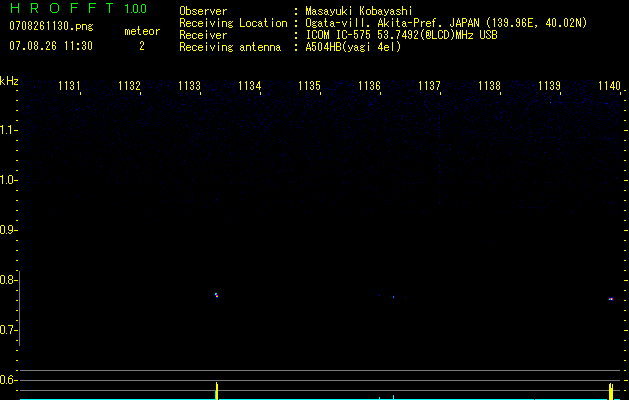Click the 1132 time axis label
Image resolution: width=629 pixels, height=400 pixels.
pos(129,86)
